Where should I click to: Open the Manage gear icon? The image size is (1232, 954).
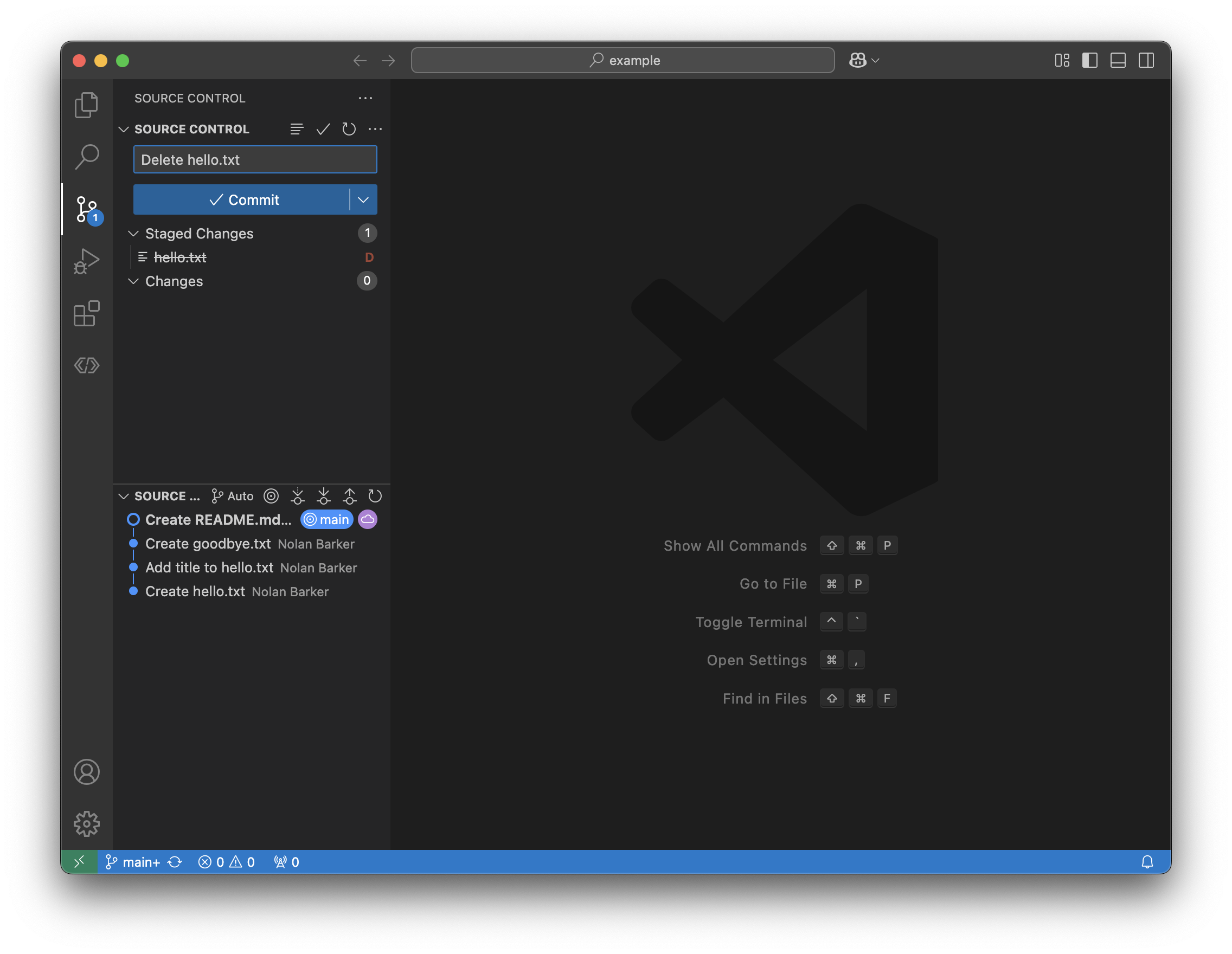pos(86,824)
